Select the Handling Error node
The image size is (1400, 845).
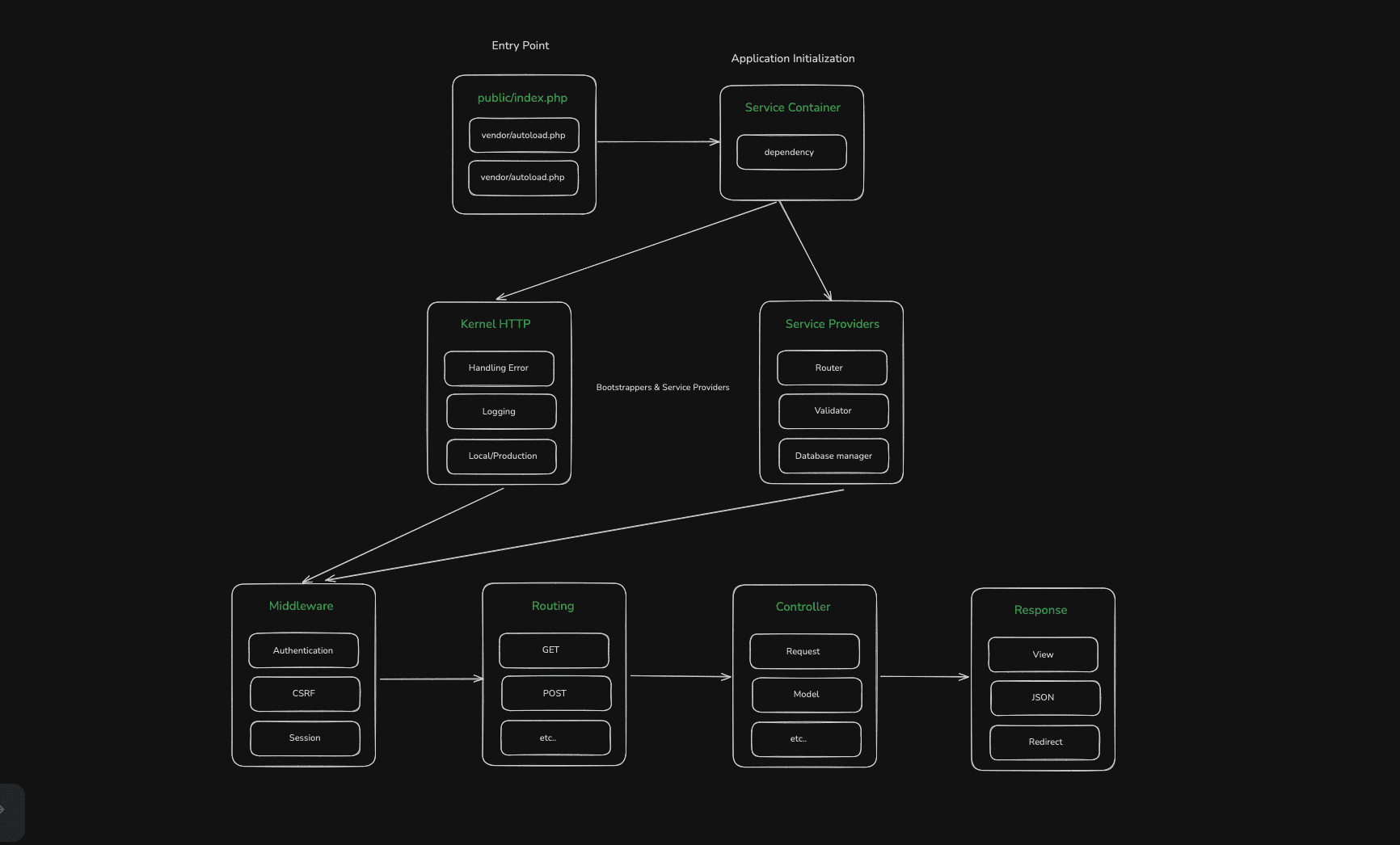(x=498, y=368)
